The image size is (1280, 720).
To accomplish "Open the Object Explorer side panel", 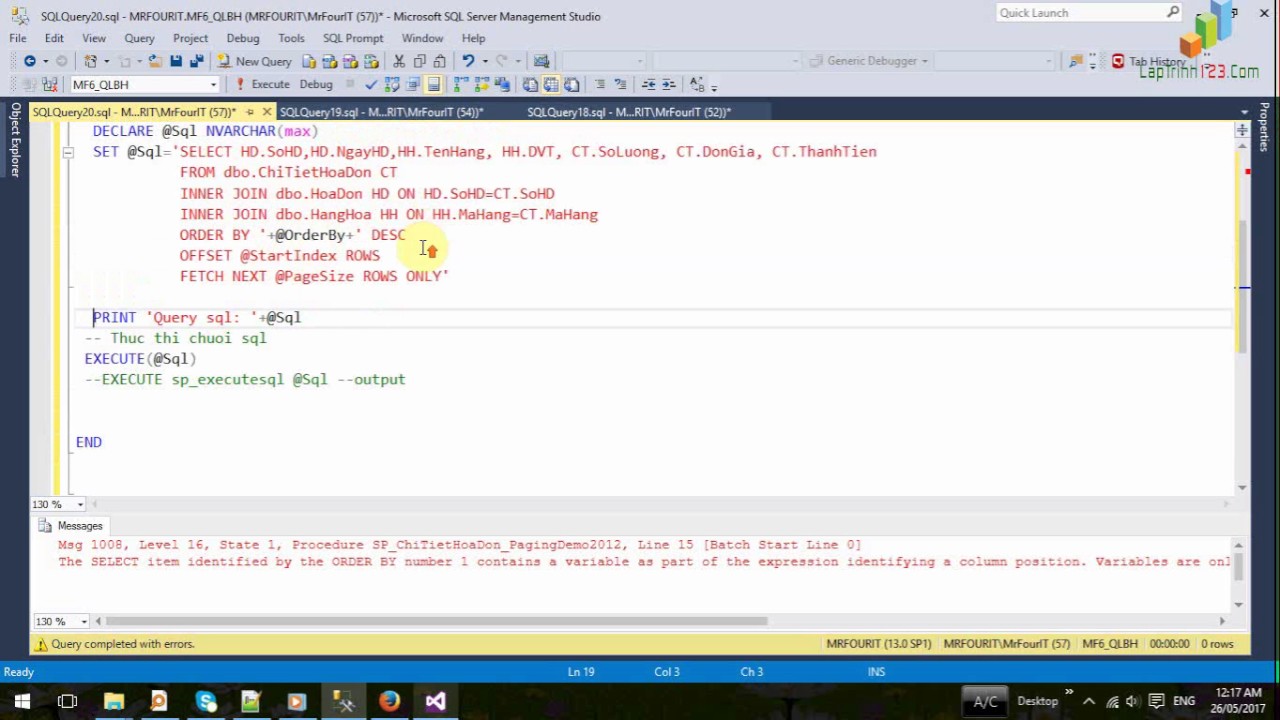I will 16,139.
